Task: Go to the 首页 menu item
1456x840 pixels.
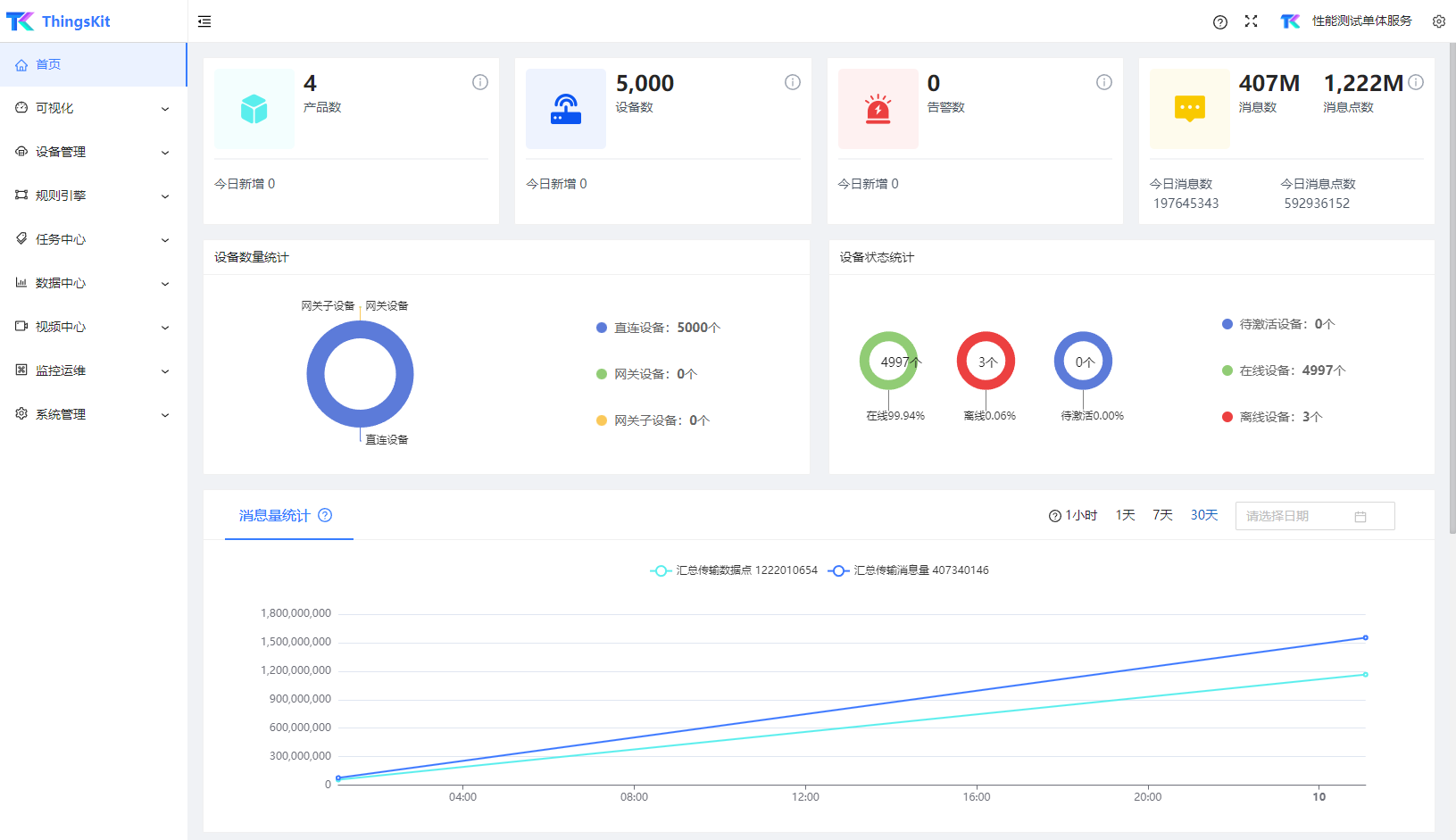Action: (48, 64)
